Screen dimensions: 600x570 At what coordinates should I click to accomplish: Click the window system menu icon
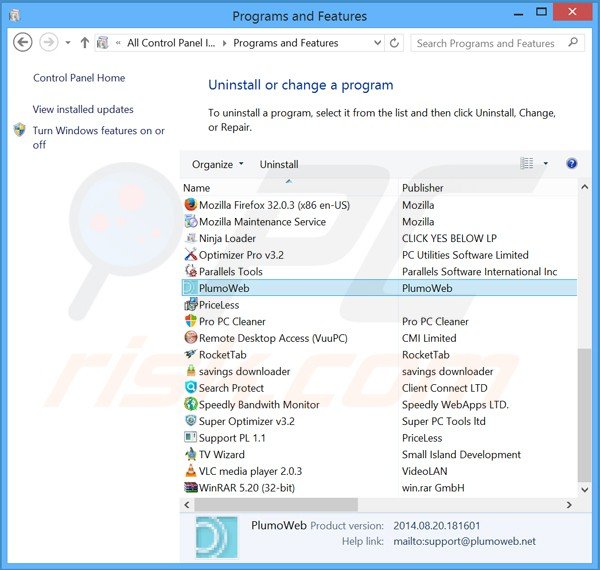point(15,15)
